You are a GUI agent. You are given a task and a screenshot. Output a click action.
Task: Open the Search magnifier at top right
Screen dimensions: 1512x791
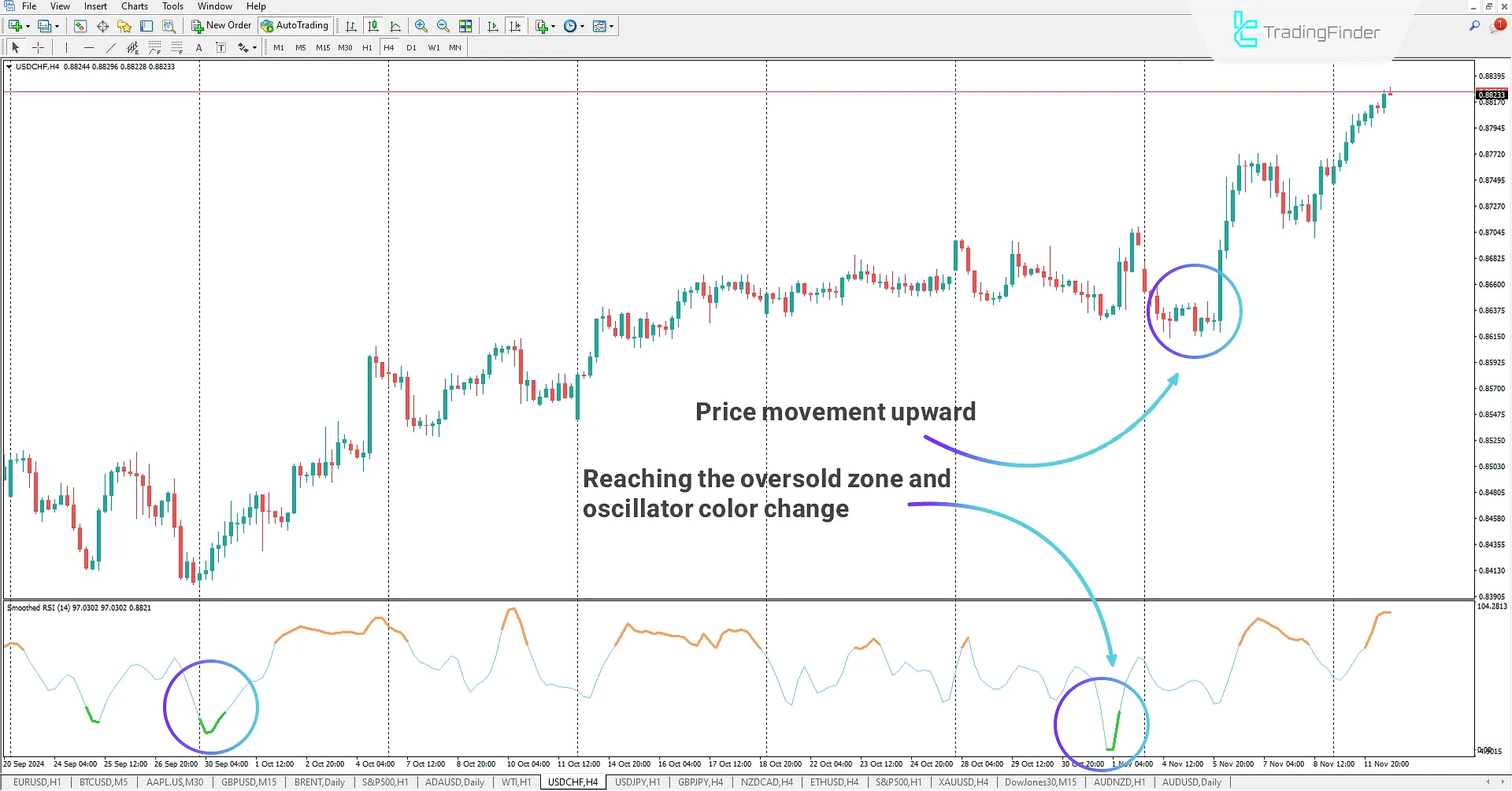click(1474, 25)
